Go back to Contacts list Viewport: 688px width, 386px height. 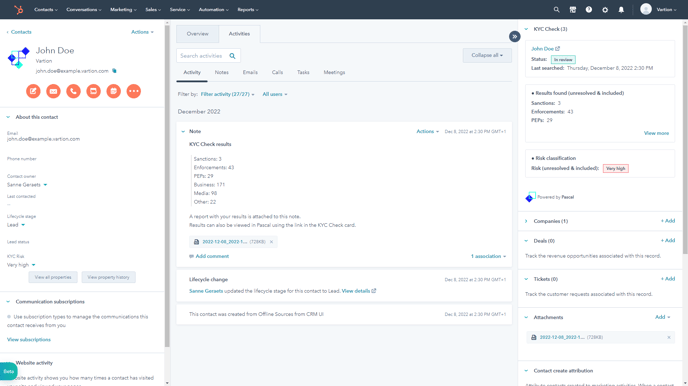(x=19, y=32)
